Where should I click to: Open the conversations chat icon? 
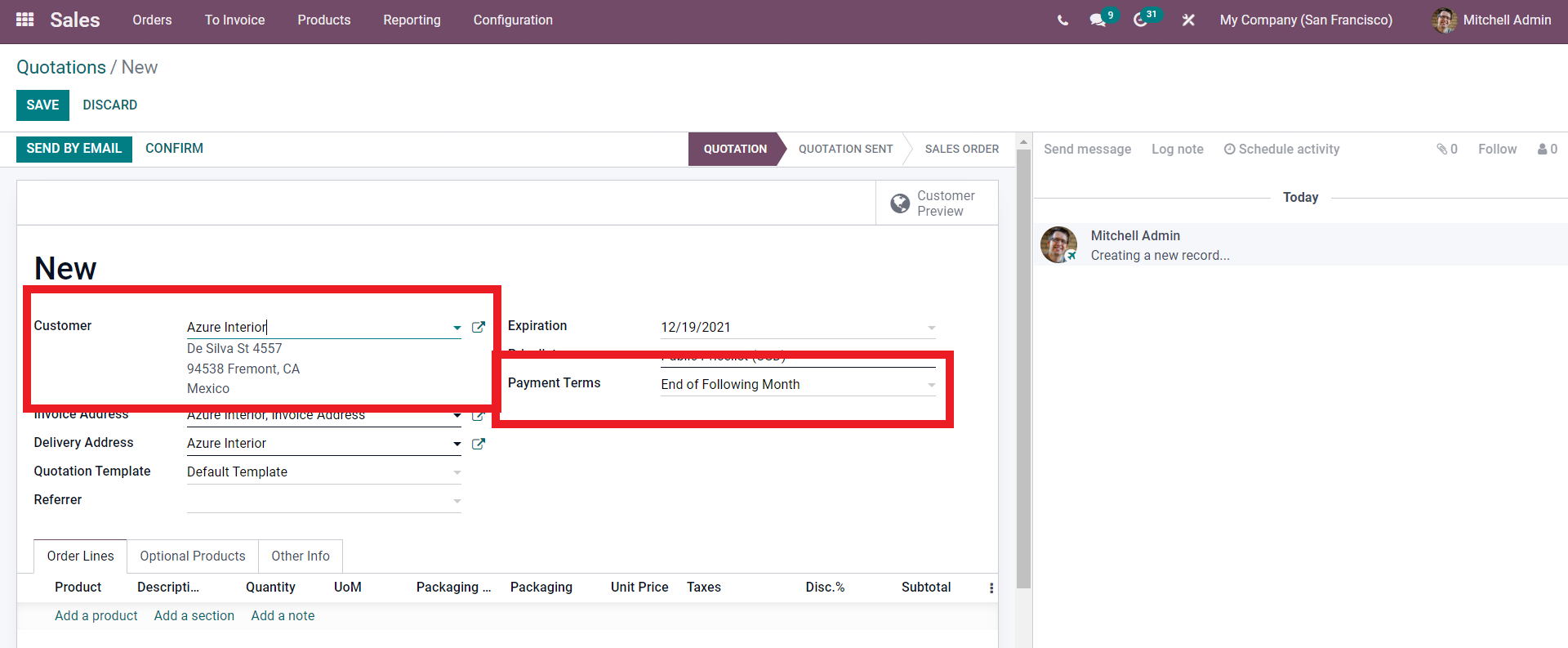pyautogui.click(x=1098, y=20)
